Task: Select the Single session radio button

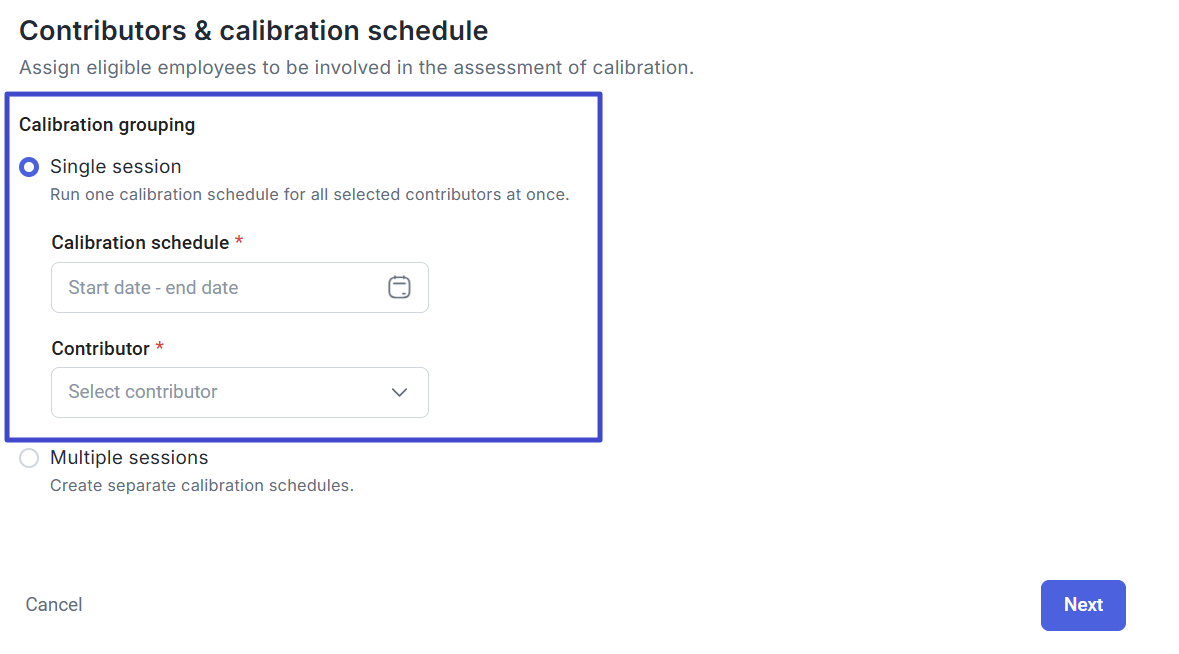Action: [29, 167]
